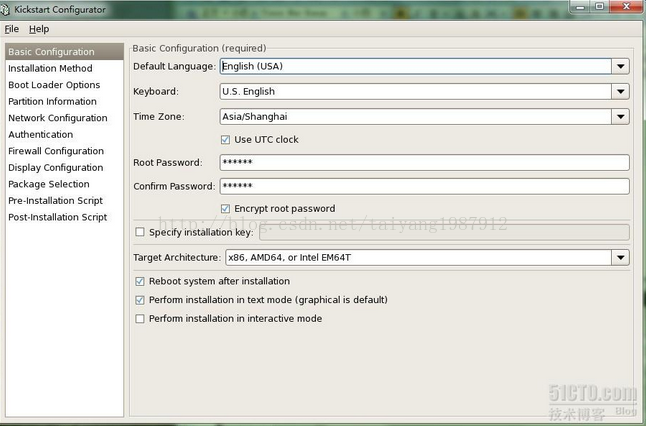Click the Target Architecture label
Screen dimensions: 646x426
pyautogui.click(x=177, y=257)
